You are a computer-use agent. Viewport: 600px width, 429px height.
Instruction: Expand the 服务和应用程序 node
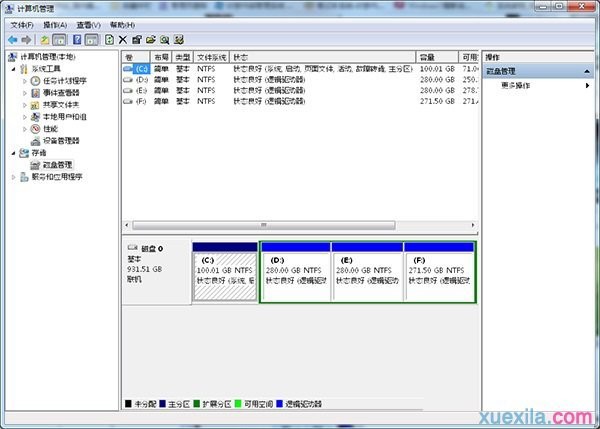tap(14, 176)
